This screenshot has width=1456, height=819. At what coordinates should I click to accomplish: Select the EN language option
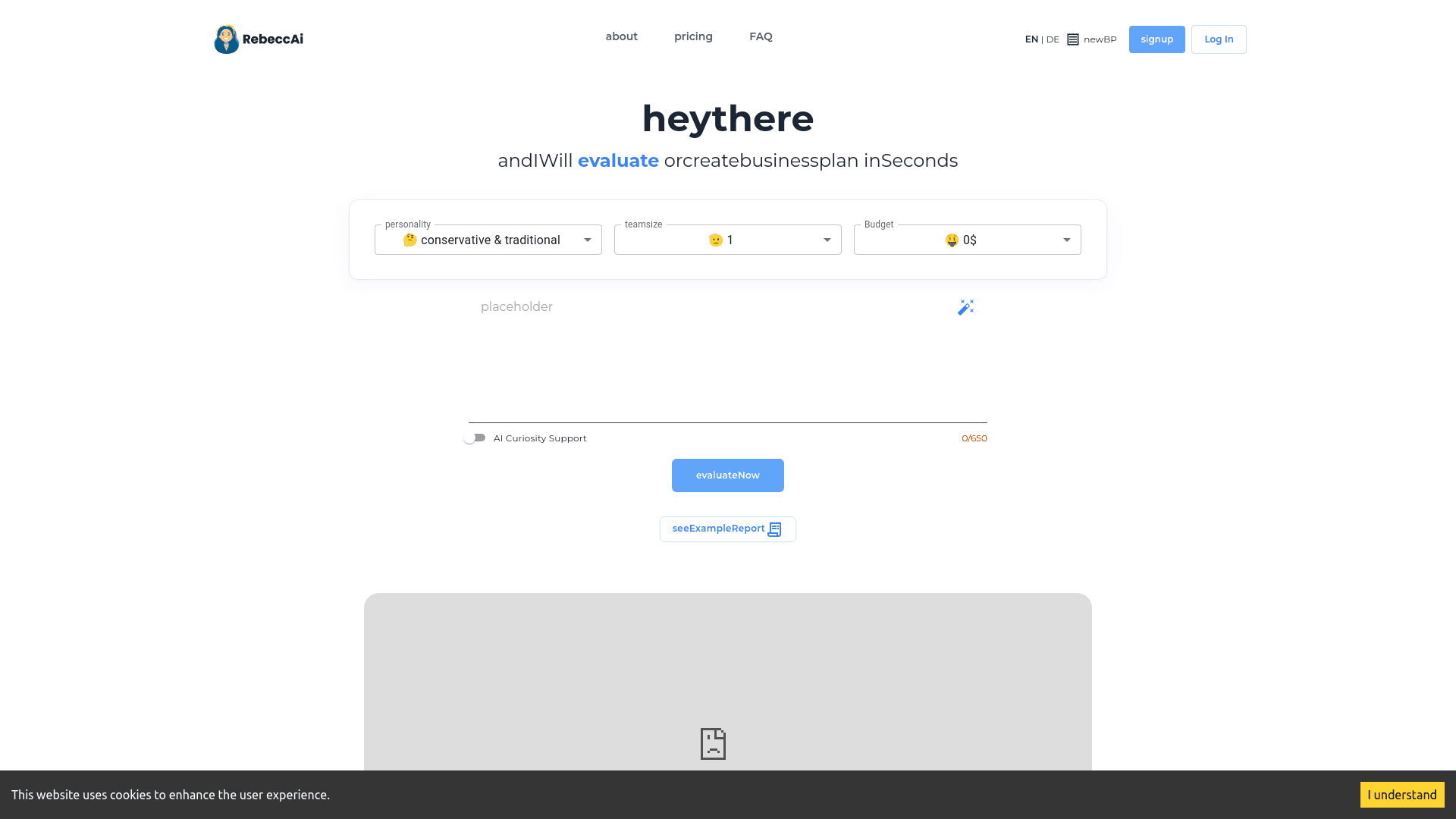[1031, 39]
